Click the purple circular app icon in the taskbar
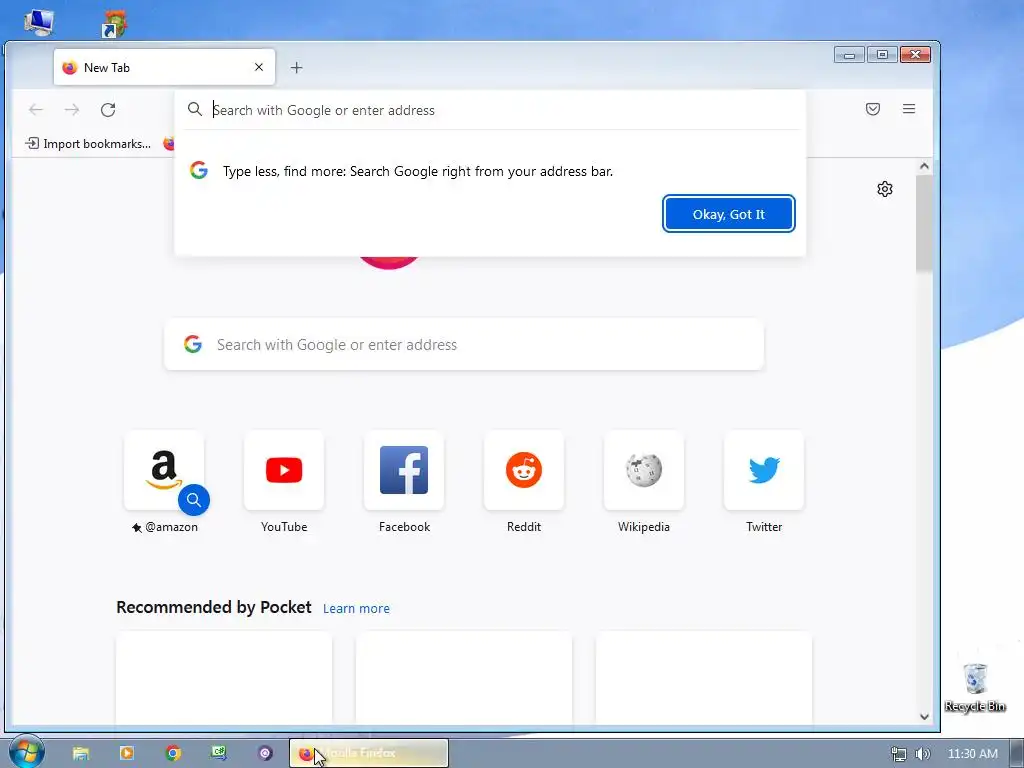This screenshot has height=768, width=1024. tap(264, 753)
